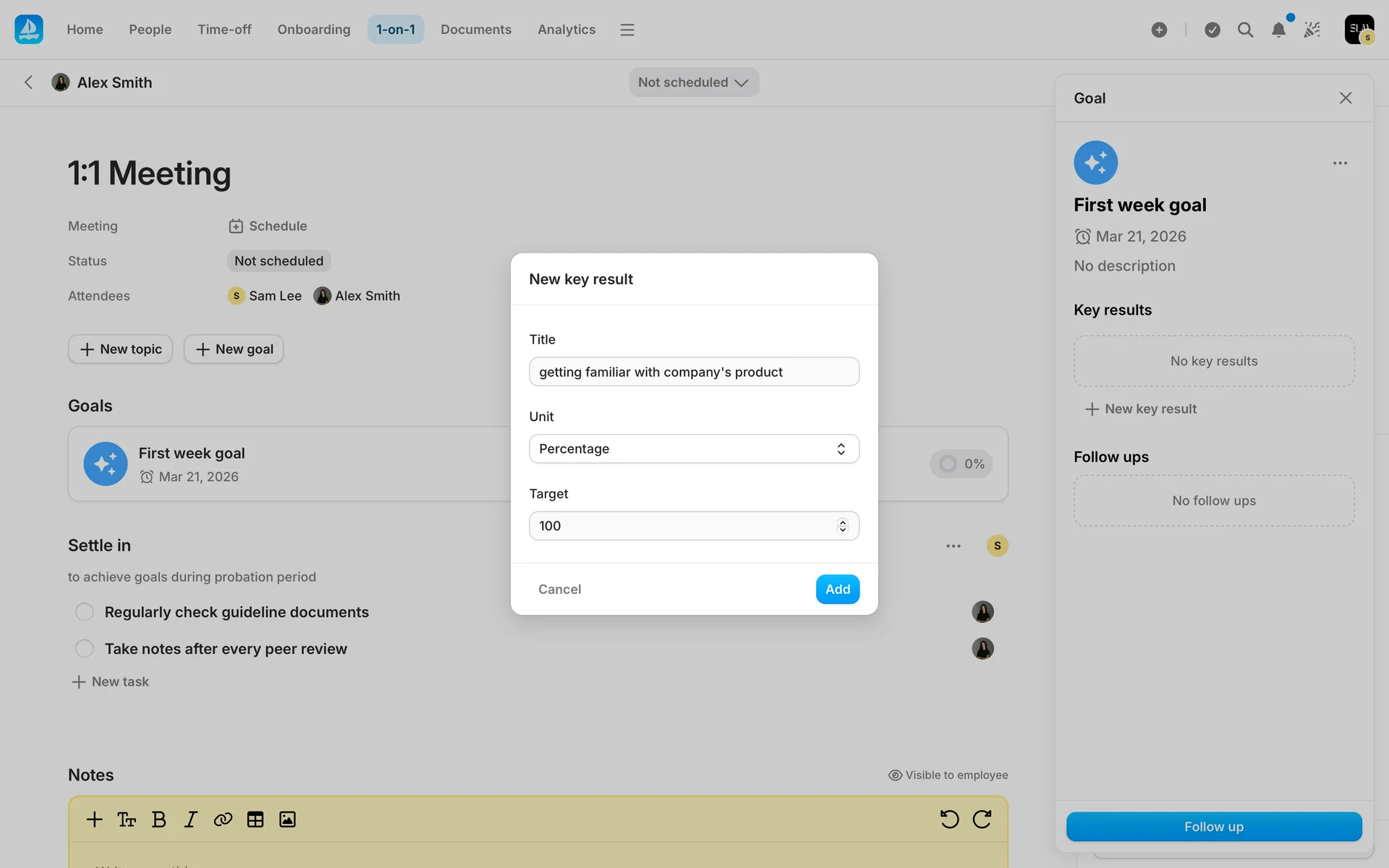Click the insert link icon in notes

(x=223, y=820)
